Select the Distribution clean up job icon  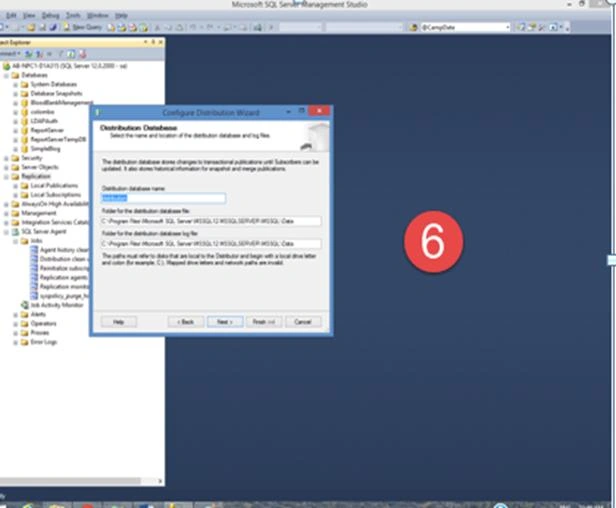coord(34,259)
